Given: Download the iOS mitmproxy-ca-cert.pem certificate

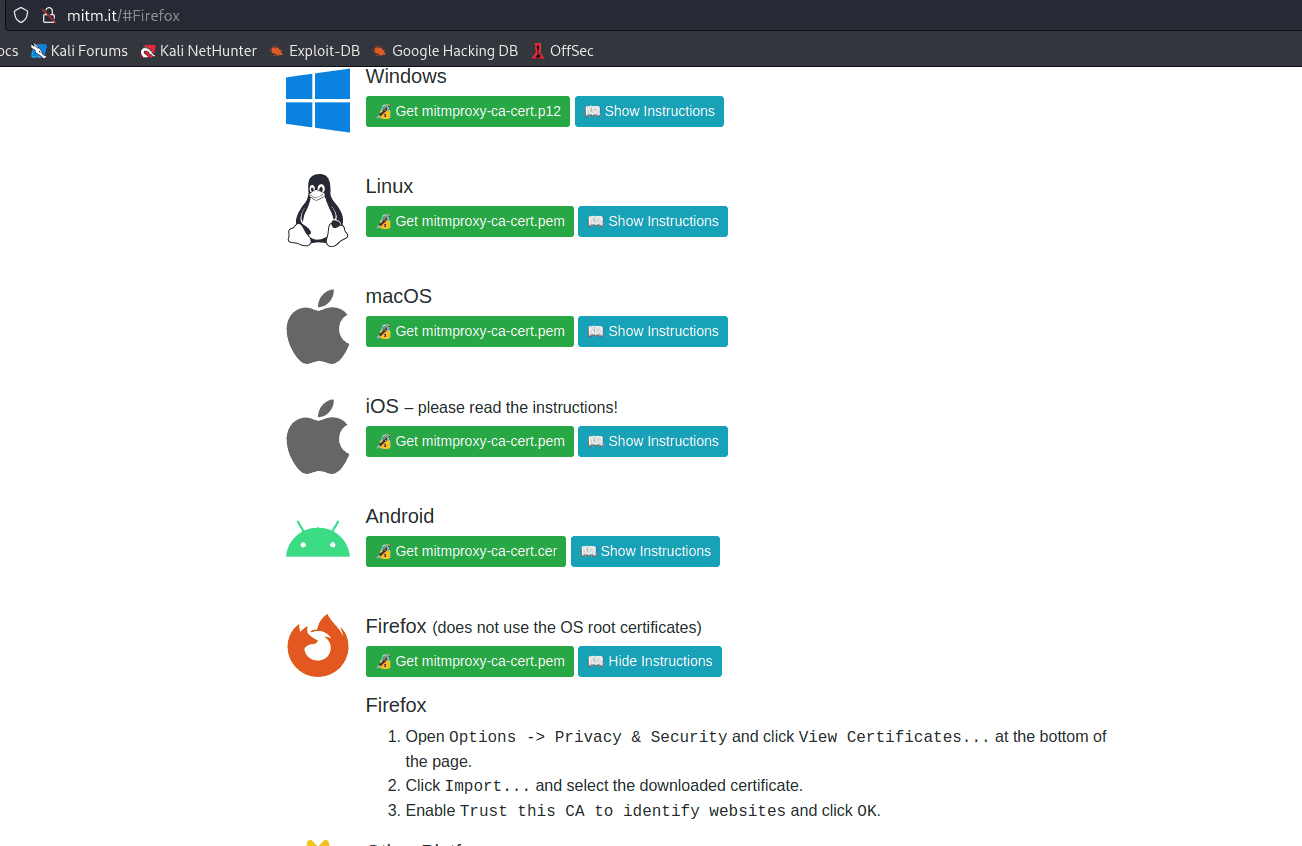Looking at the screenshot, I should coord(470,442).
